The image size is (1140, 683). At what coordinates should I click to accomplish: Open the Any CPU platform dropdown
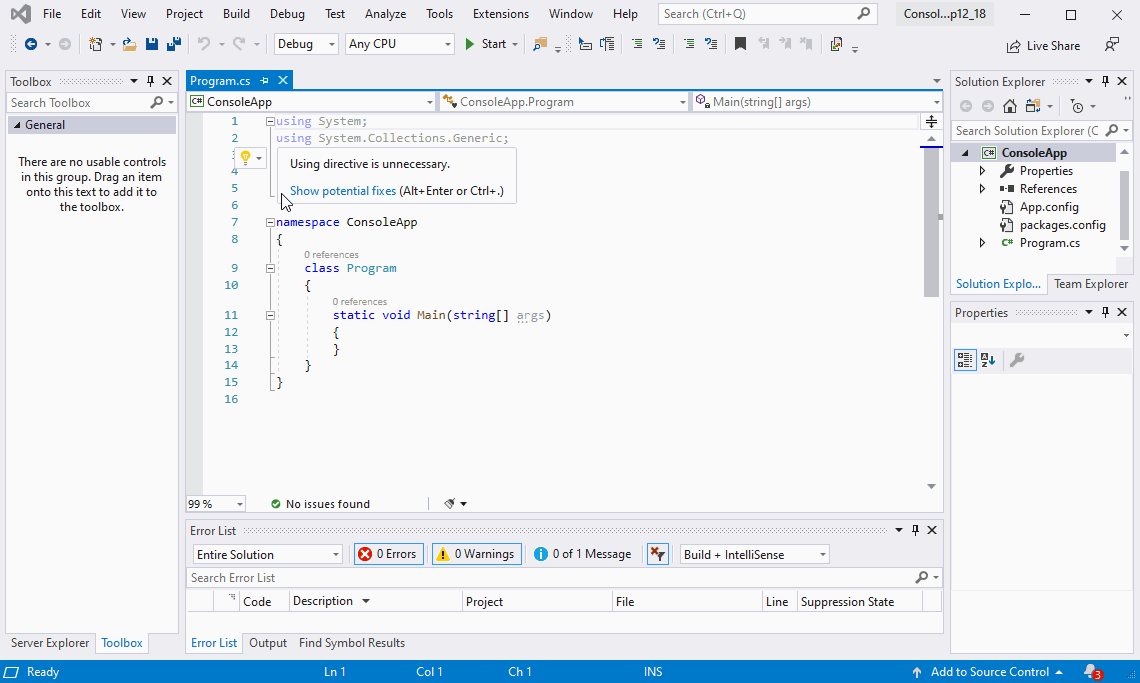(x=400, y=44)
